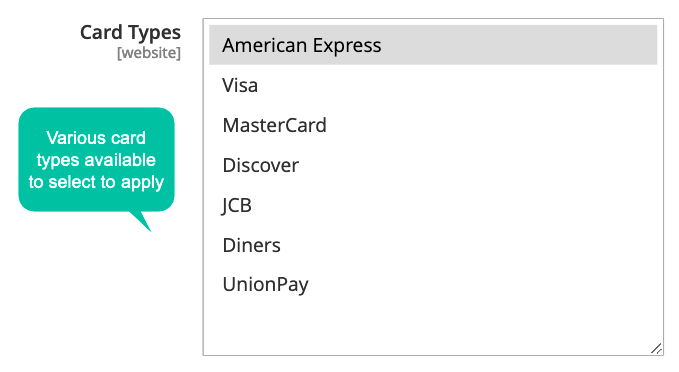The width and height of the screenshot is (679, 372).
Task: Choose Diners in the multiselect
Action: (433, 245)
